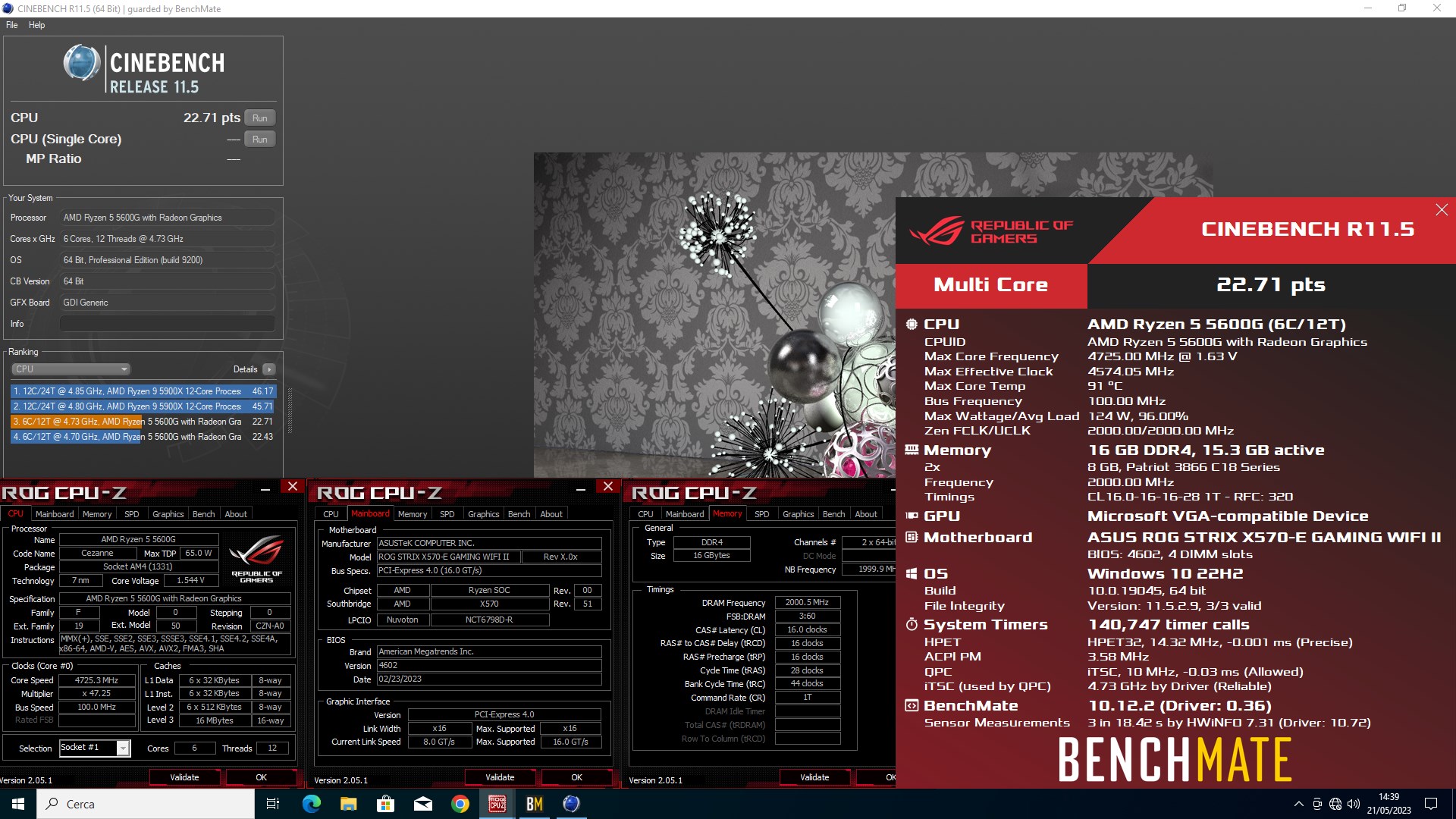Viewport: 1456px width, 819px height.
Task: Click the Info input field
Action: point(167,324)
